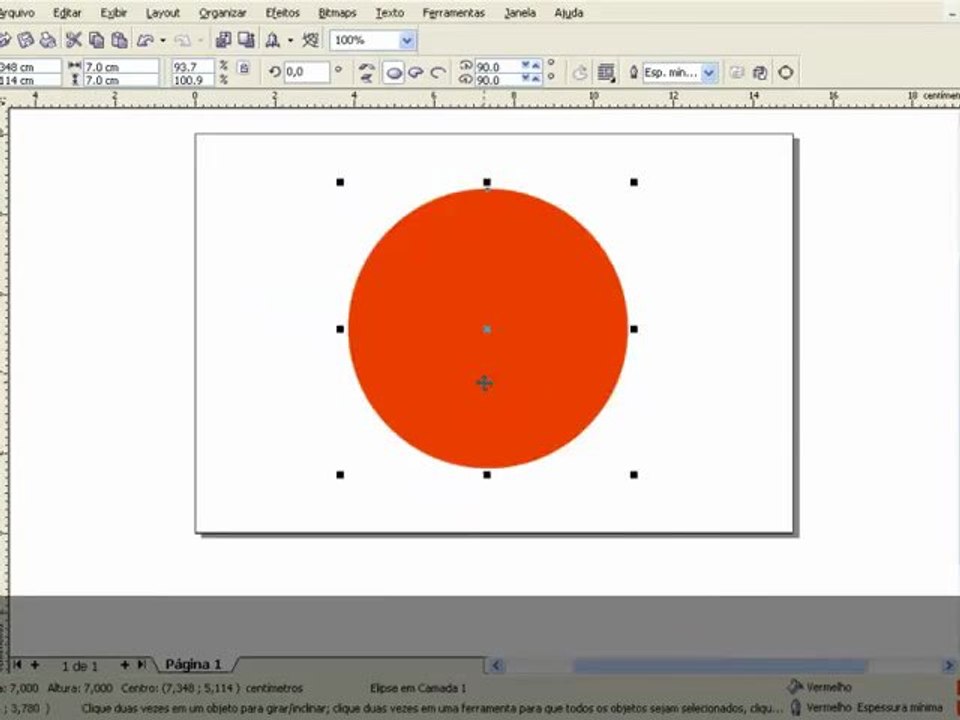960x720 pixels.
Task: Click the horizontal scrollbar thumb
Action: (720, 665)
